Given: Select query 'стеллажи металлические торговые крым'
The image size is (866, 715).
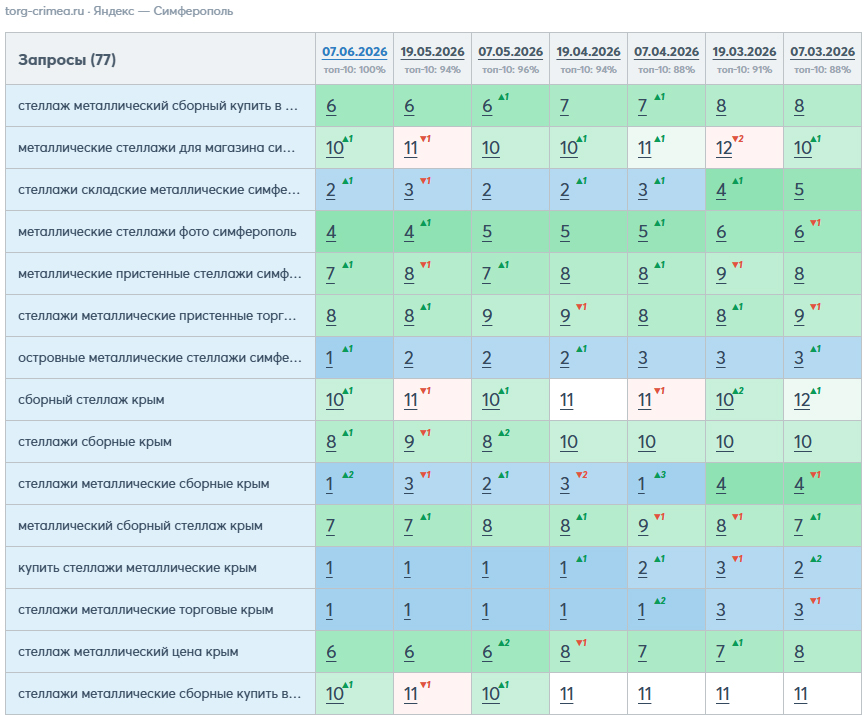Looking at the screenshot, I should 146,610.
